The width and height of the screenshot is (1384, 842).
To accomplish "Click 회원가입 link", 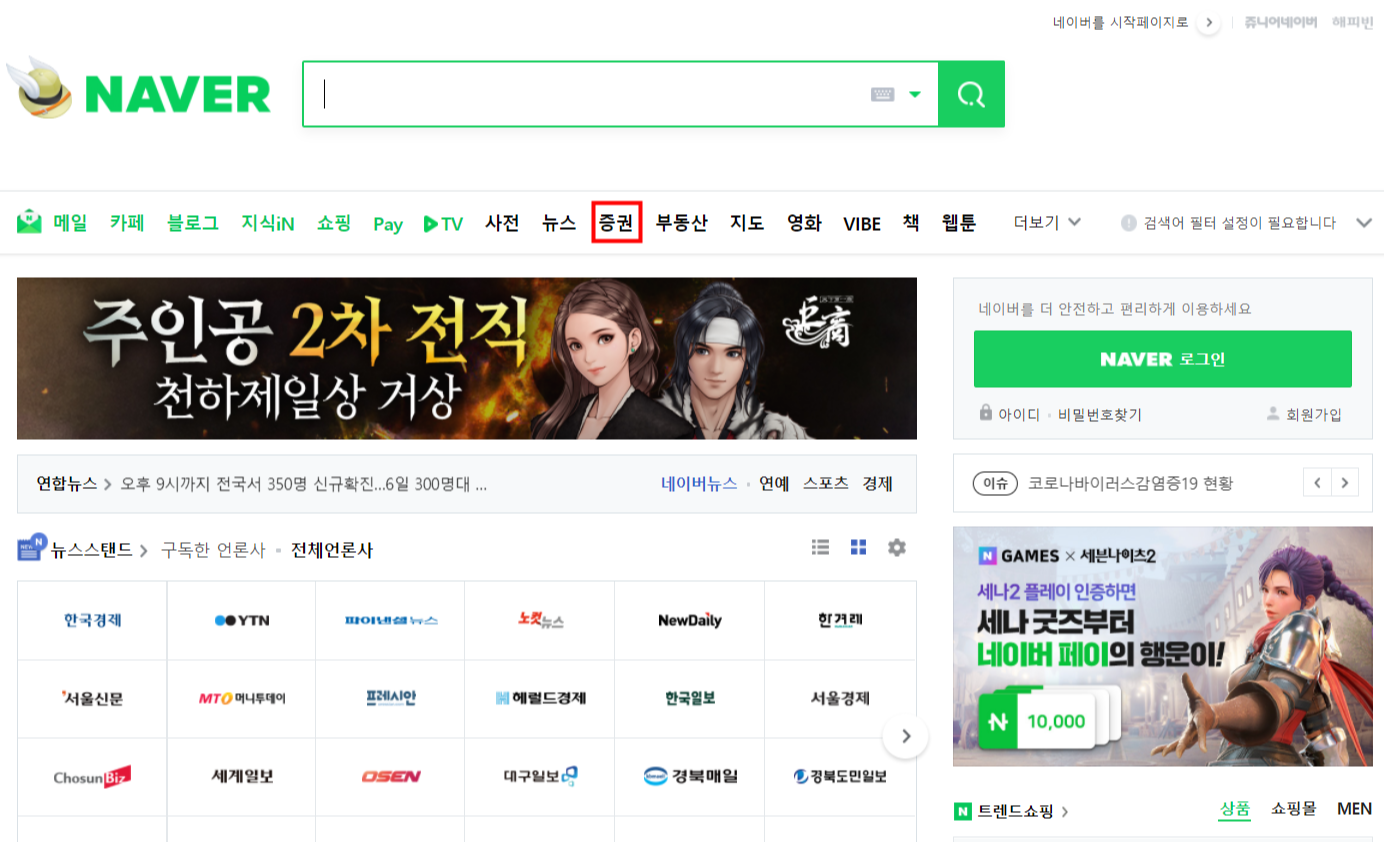I will [x=1304, y=414].
